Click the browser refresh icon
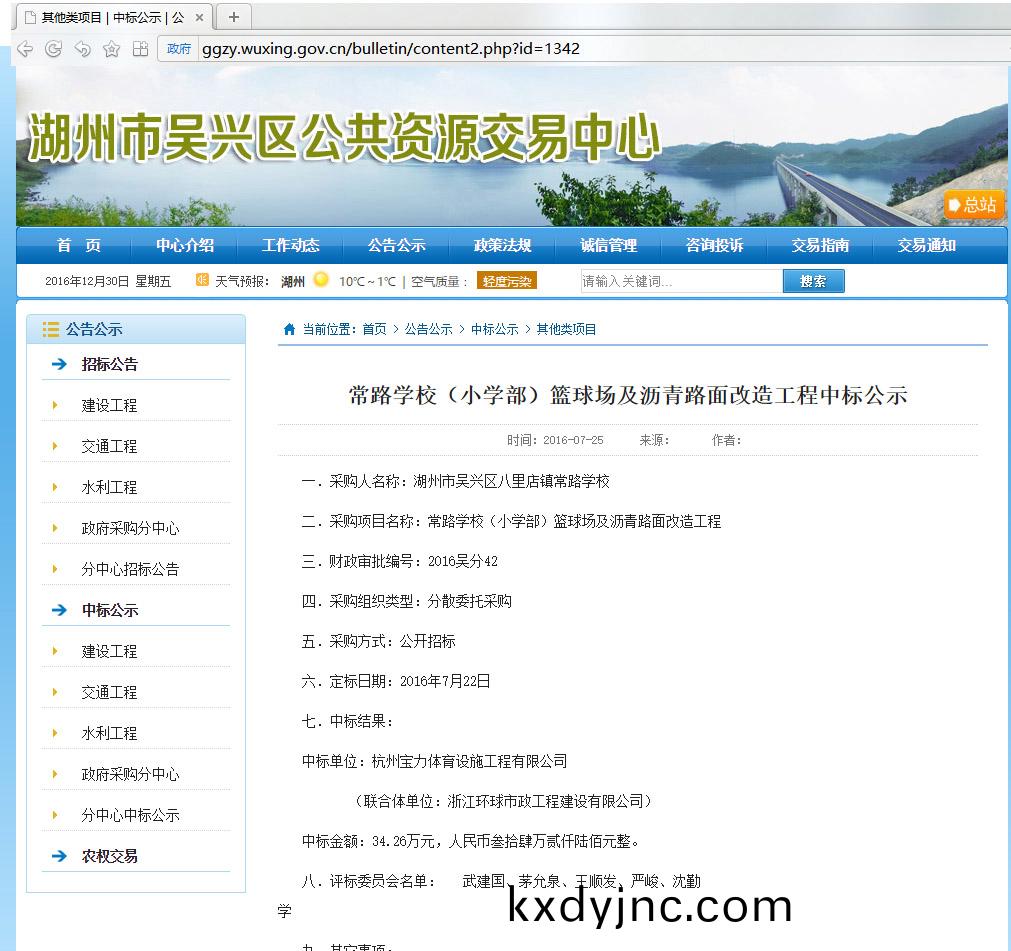The width and height of the screenshot is (1011, 951). click(54, 49)
